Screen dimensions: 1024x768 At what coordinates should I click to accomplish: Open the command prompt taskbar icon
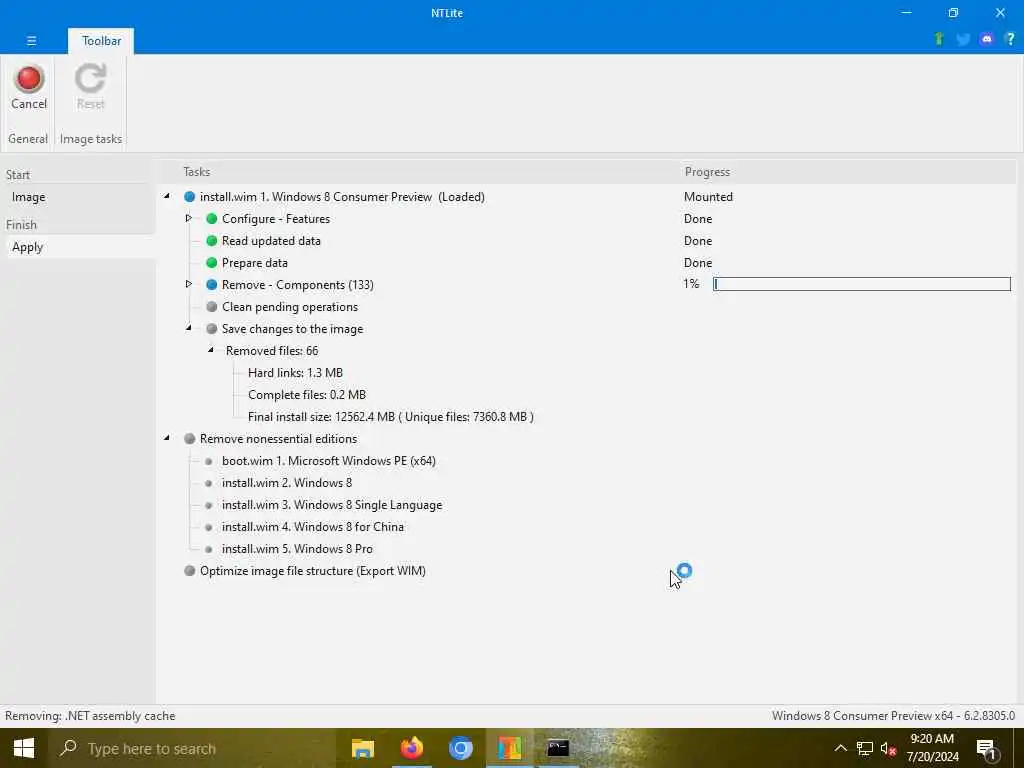[558, 748]
